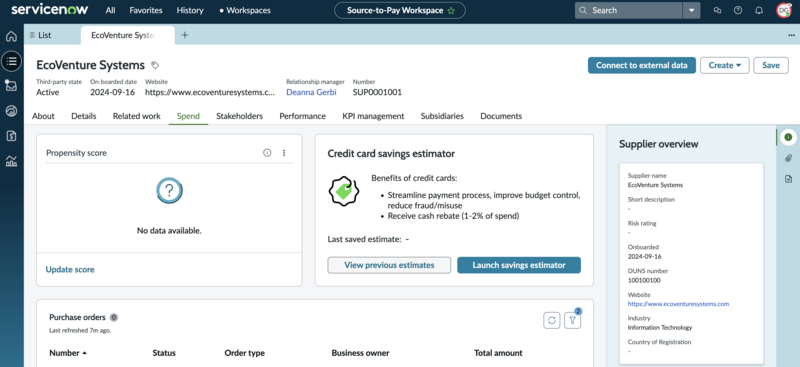Open Propensity score more options menu
Screen dimensions: 800x367
pos(284,153)
